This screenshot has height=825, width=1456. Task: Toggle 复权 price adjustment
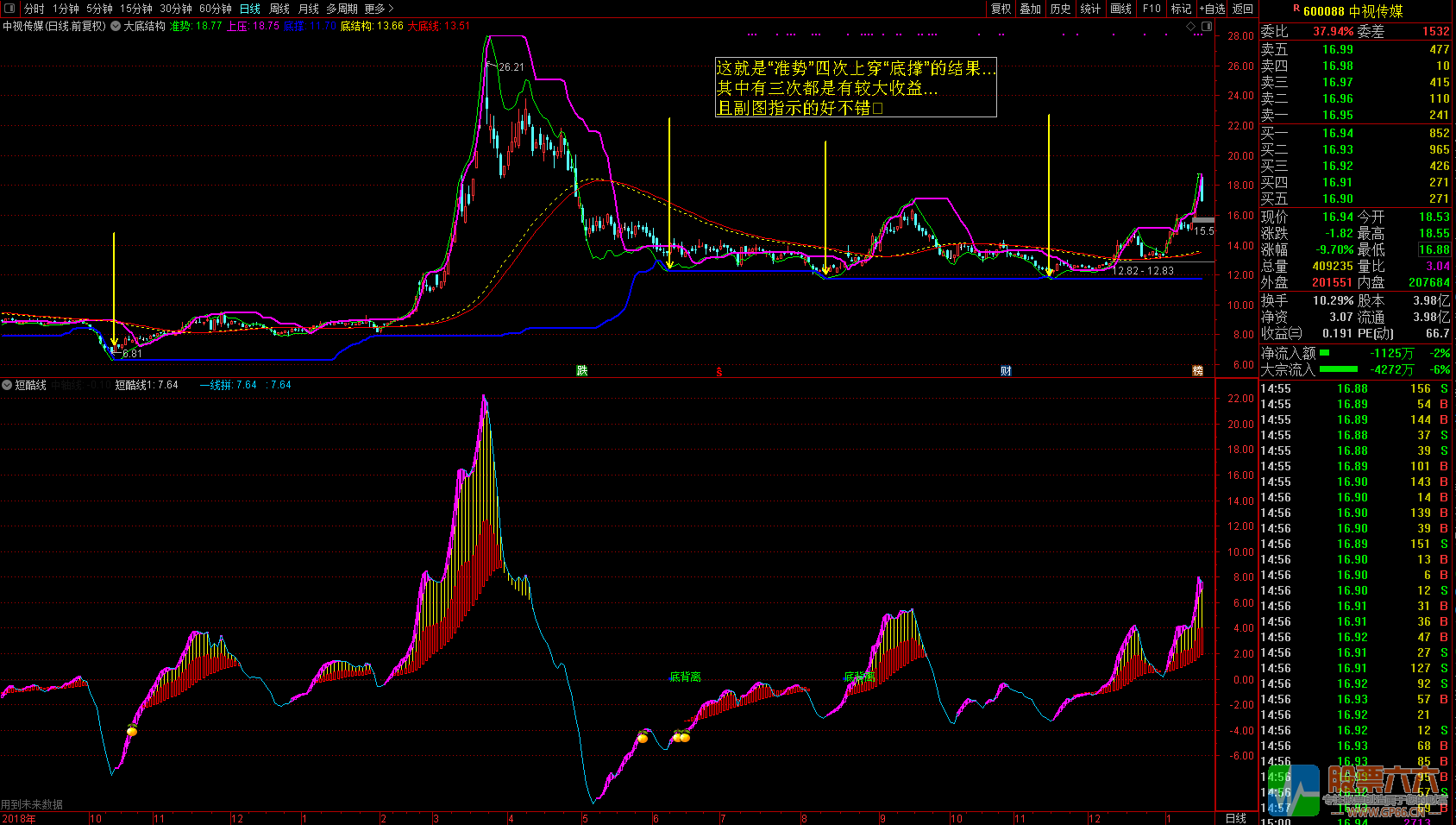pos(1001,9)
